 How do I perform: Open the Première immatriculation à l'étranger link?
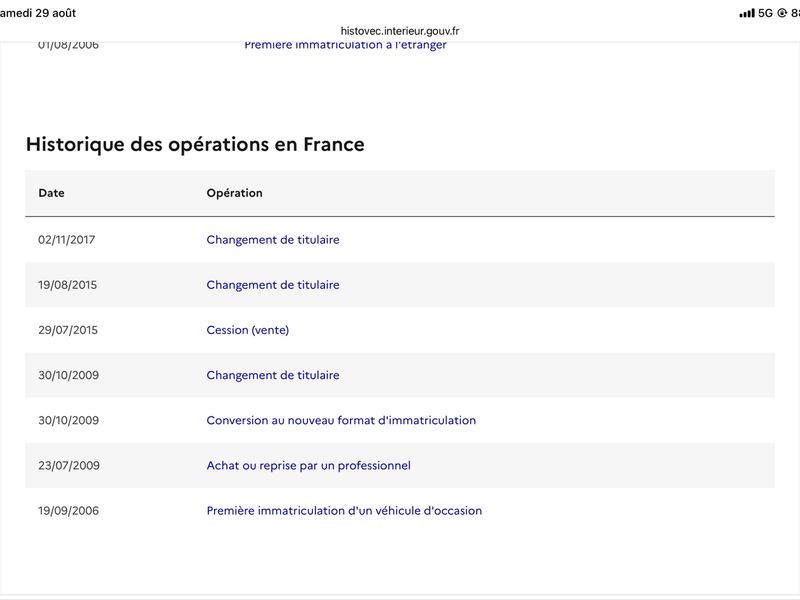pos(345,44)
